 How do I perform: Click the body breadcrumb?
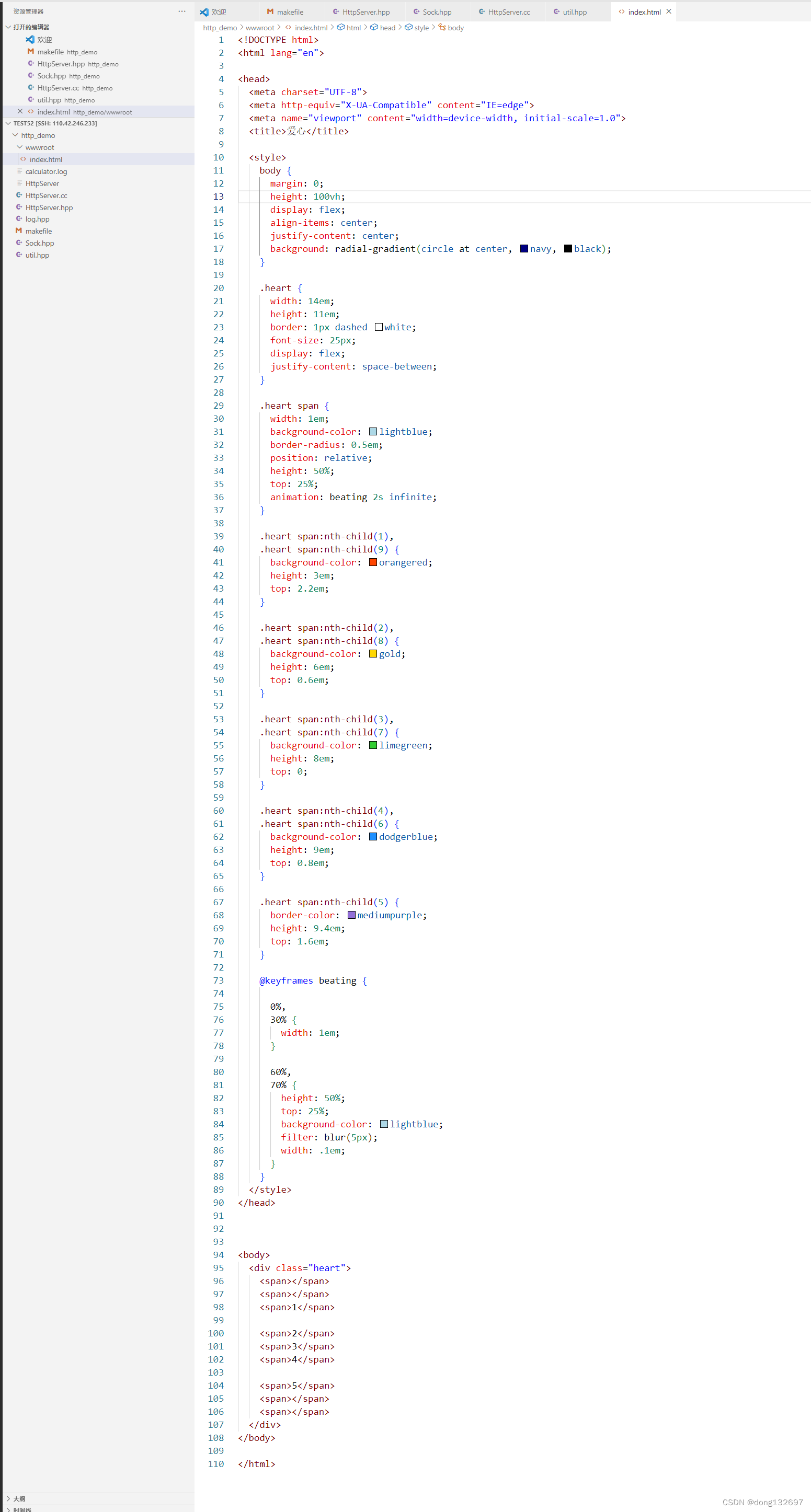455,28
